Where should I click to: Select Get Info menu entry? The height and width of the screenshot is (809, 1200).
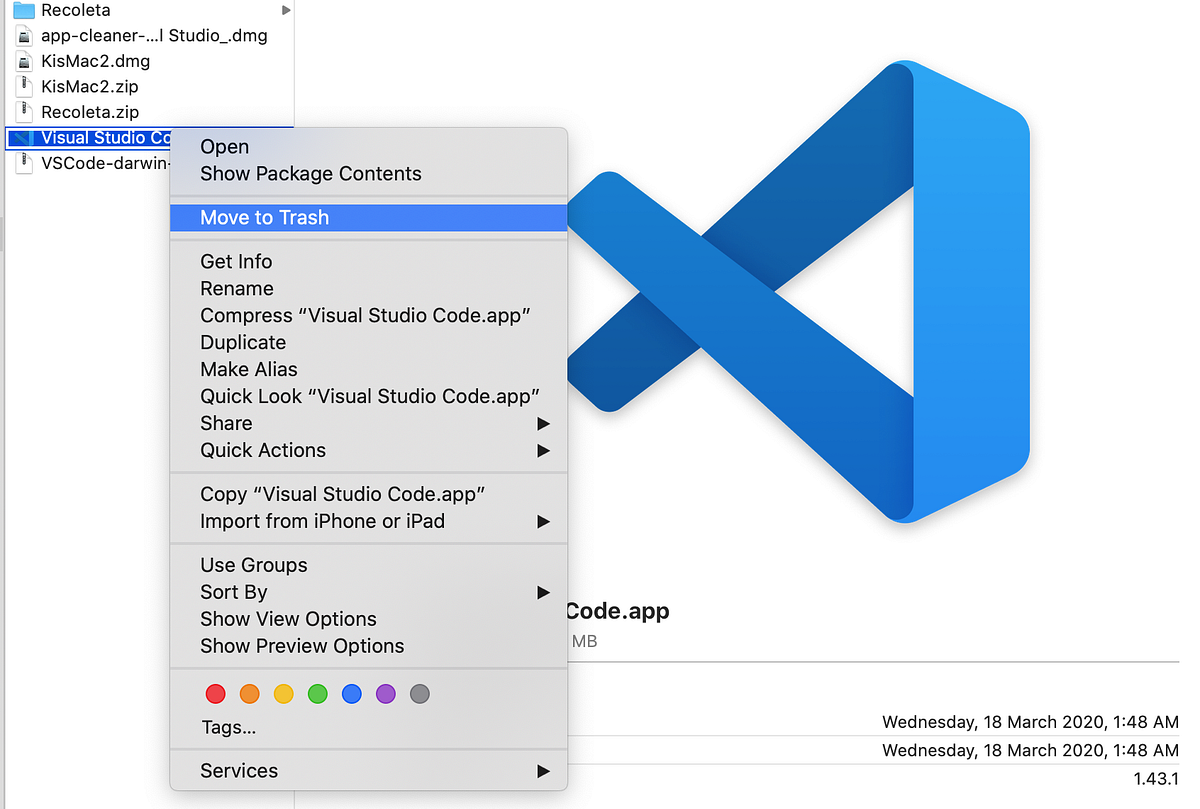[x=369, y=262]
